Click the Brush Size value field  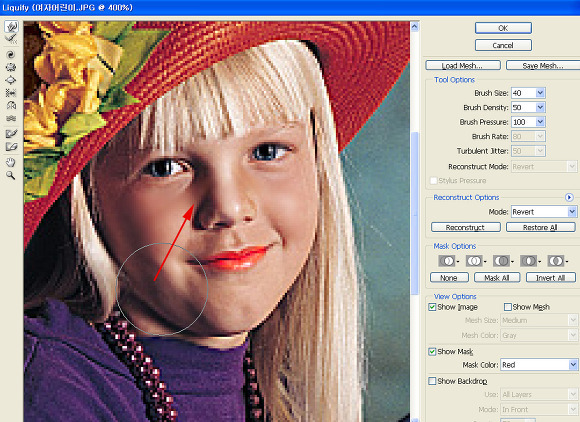[x=524, y=93]
